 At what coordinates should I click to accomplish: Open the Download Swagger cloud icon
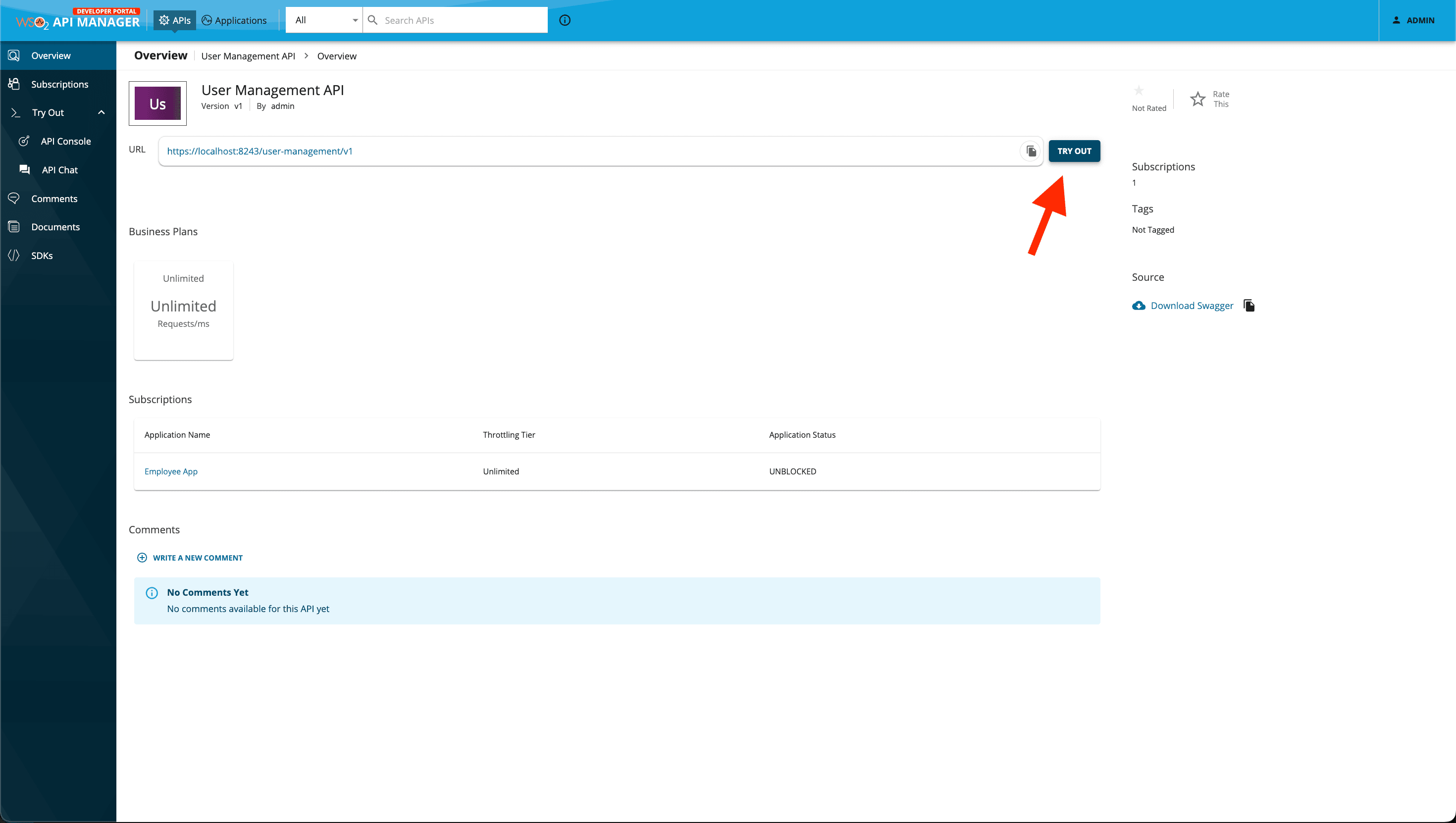click(1139, 305)
